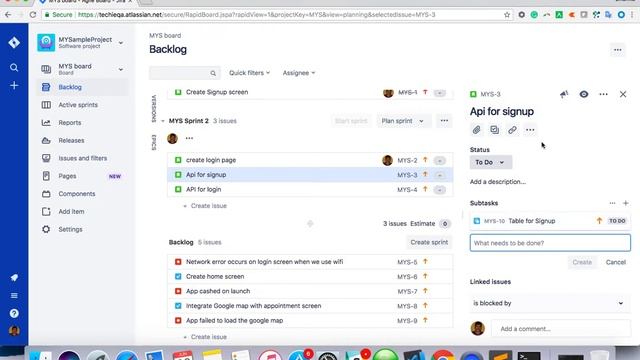
Task: Open search in blue sidebar
Action: [x=14, y=67]
